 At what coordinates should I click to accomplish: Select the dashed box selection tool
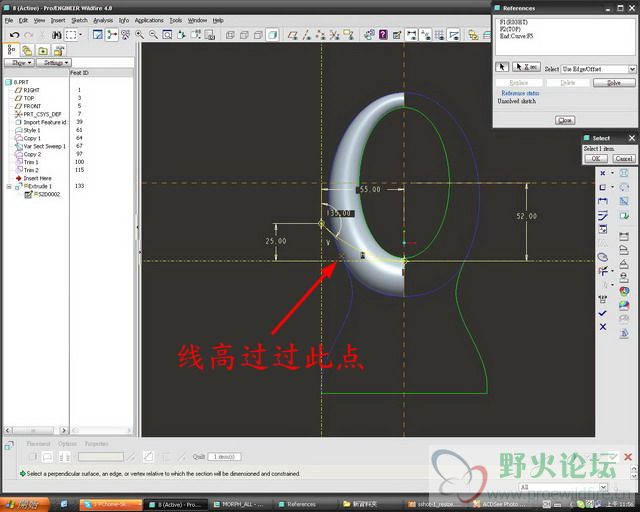tap(71, 35)
